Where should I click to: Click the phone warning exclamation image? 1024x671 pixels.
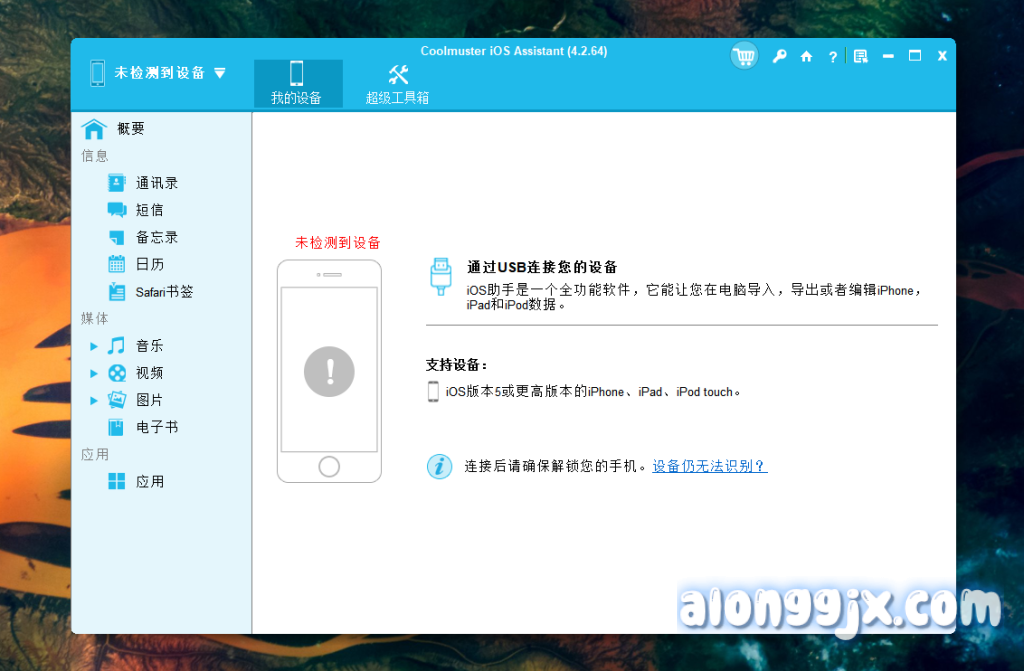pyautogui.click(x=329, y=371)
